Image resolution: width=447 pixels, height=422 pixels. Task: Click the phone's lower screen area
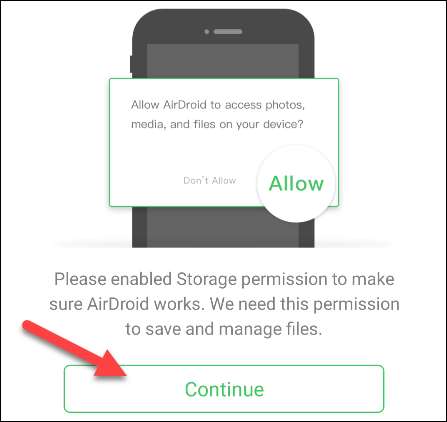click(x=223, y=227)
